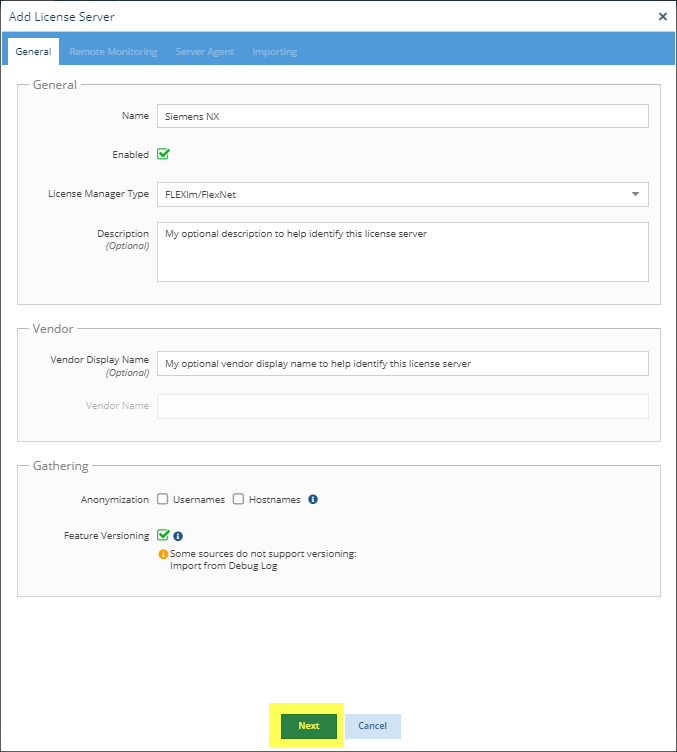Click the Cancel button
Screen dimensions: 677x752
tap(373, 726)
